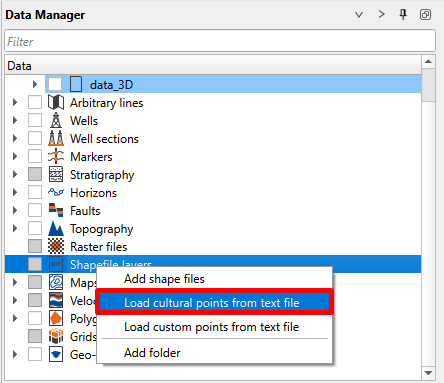The height and width of the screenshot is (383, 444).
Task: Toggle the Raster files checkbox
Action: [35, 246]
